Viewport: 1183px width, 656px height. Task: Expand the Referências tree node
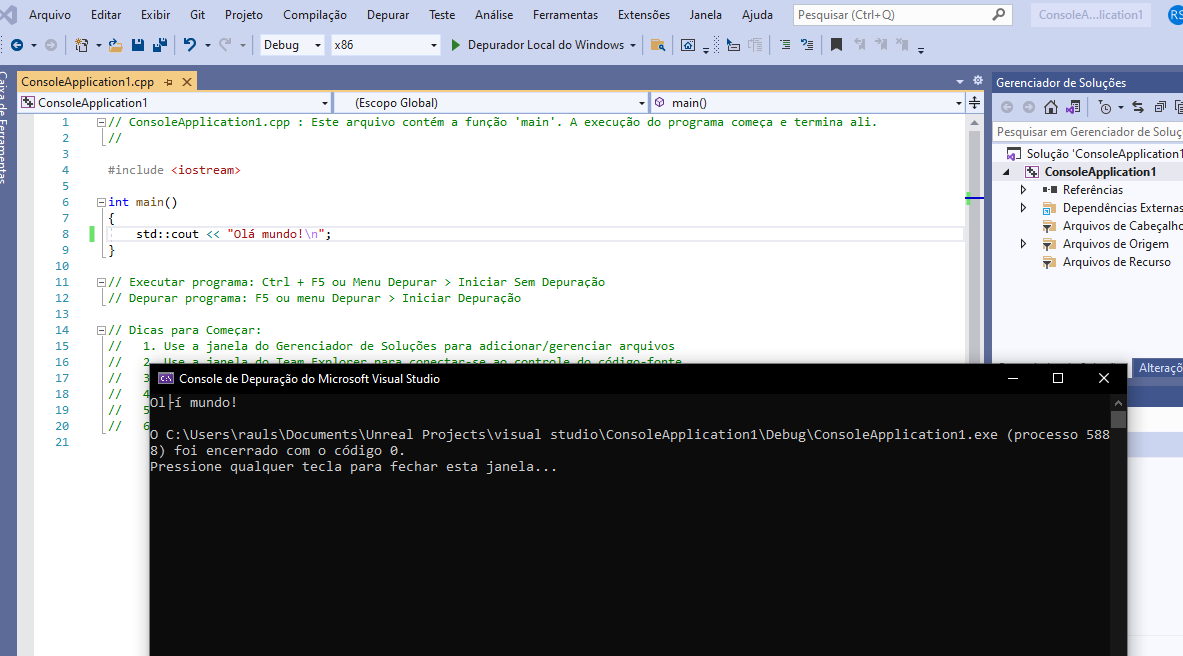[1024, 190]
